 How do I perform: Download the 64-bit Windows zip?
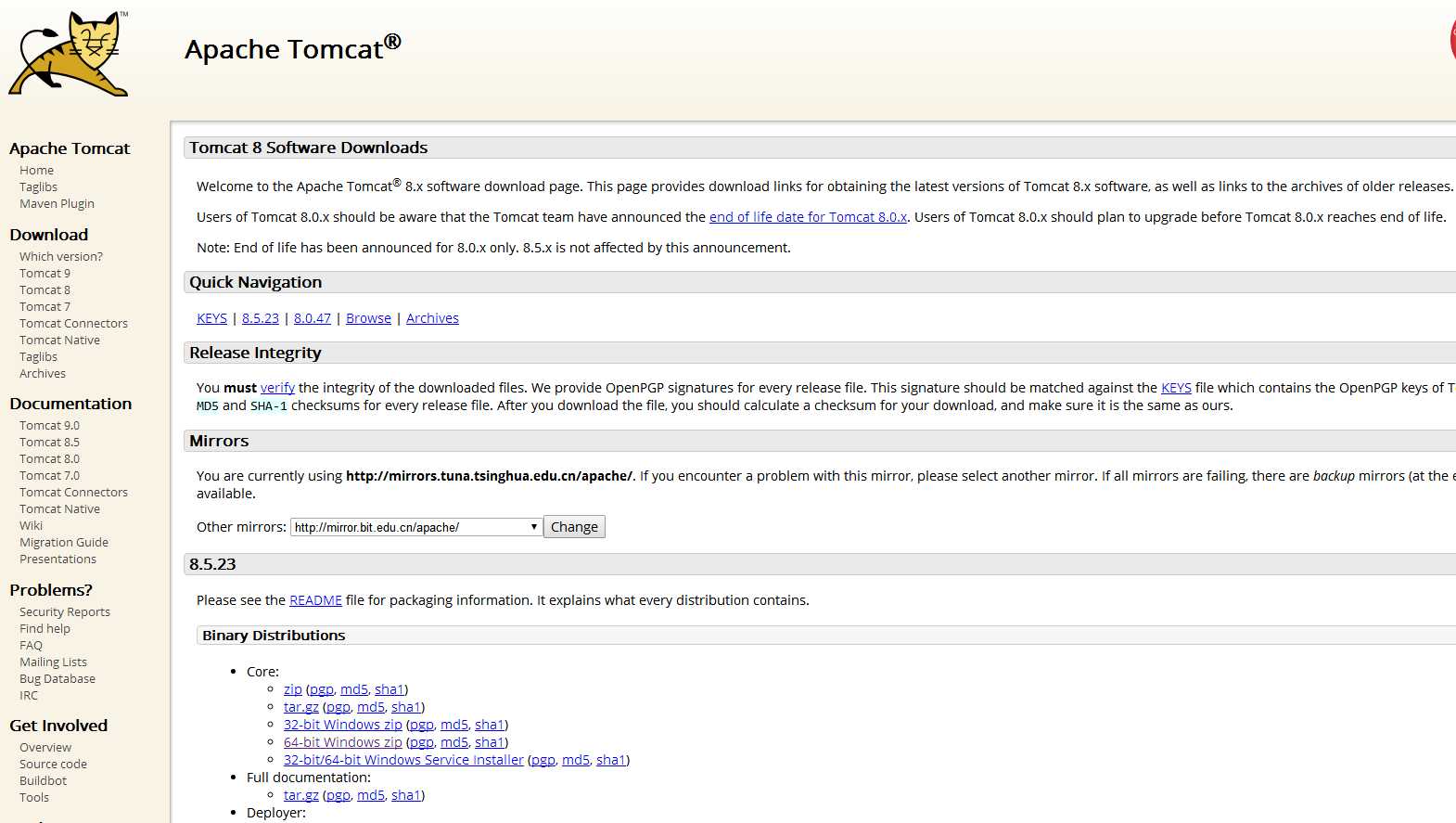pyautogui.click(x=343, y=742)
